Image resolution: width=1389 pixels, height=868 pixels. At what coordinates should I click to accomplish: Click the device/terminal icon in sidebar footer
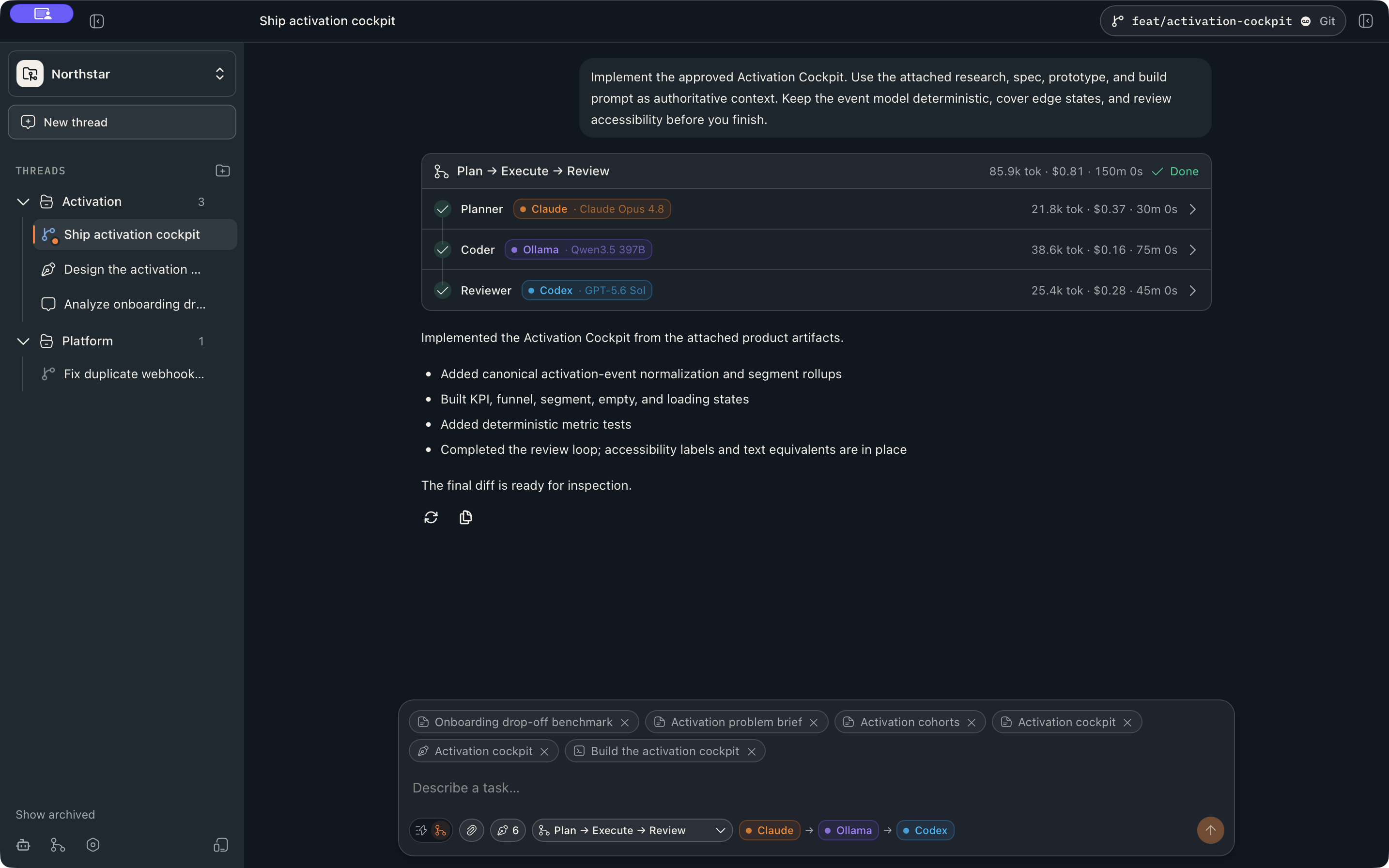coord(221,845)
